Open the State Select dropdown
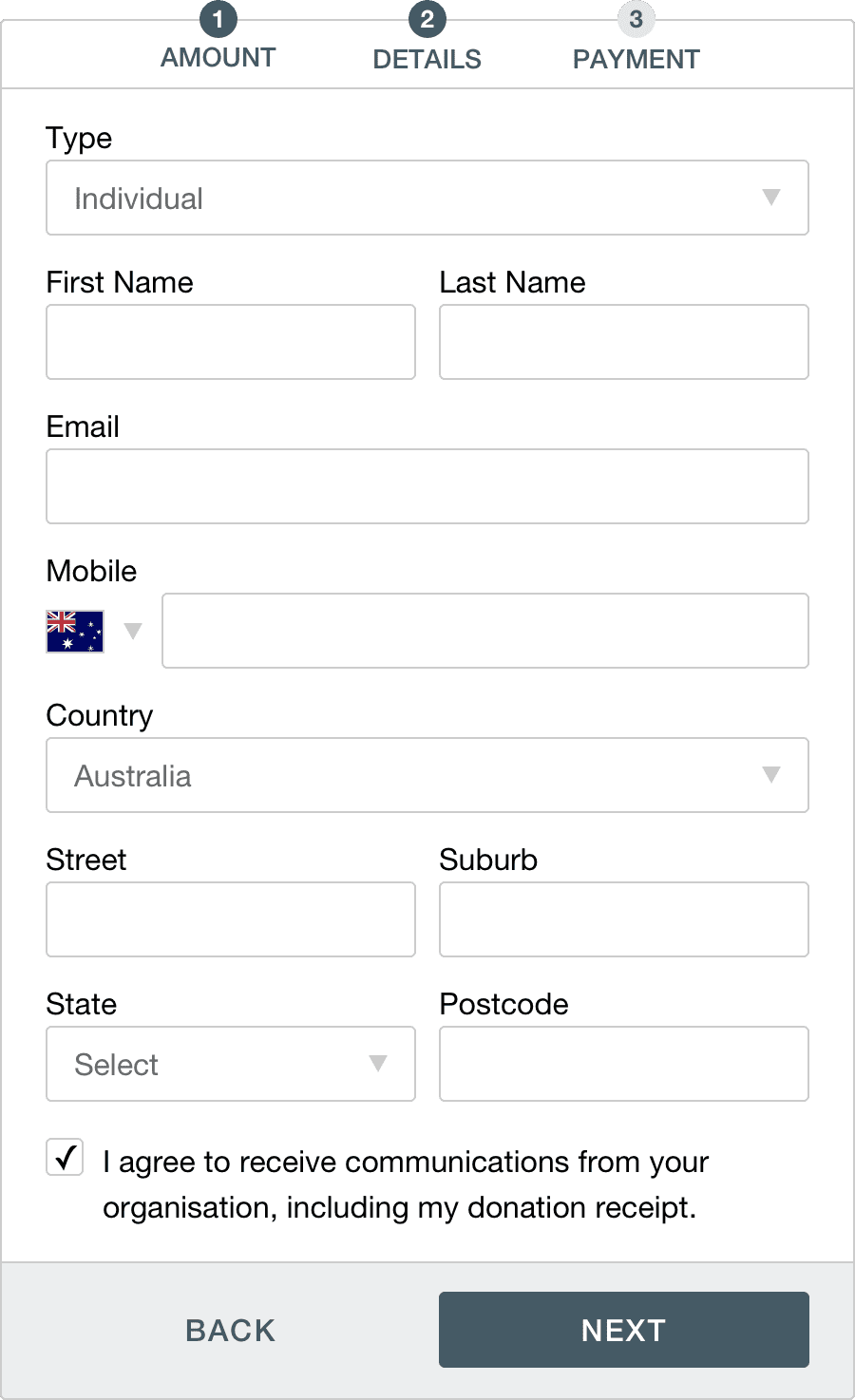855x1400 pixels. tap(231, 1064)
